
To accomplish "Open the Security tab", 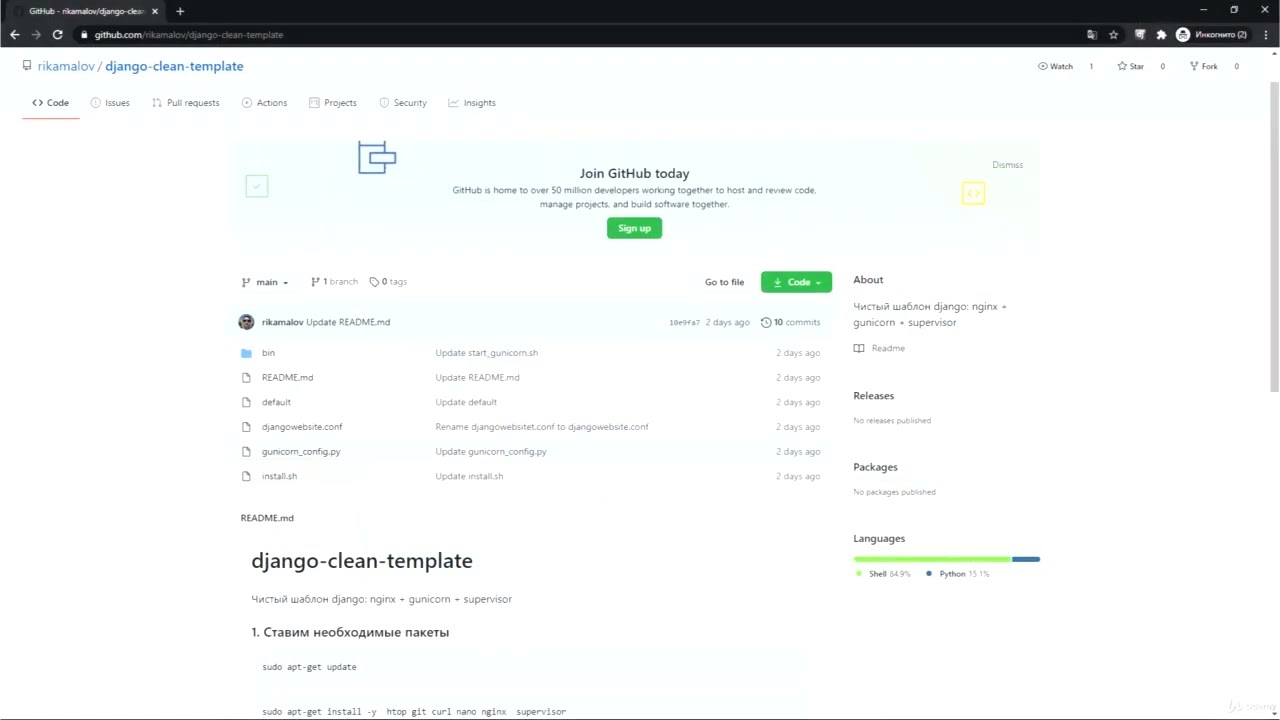I will coord(402,103).
